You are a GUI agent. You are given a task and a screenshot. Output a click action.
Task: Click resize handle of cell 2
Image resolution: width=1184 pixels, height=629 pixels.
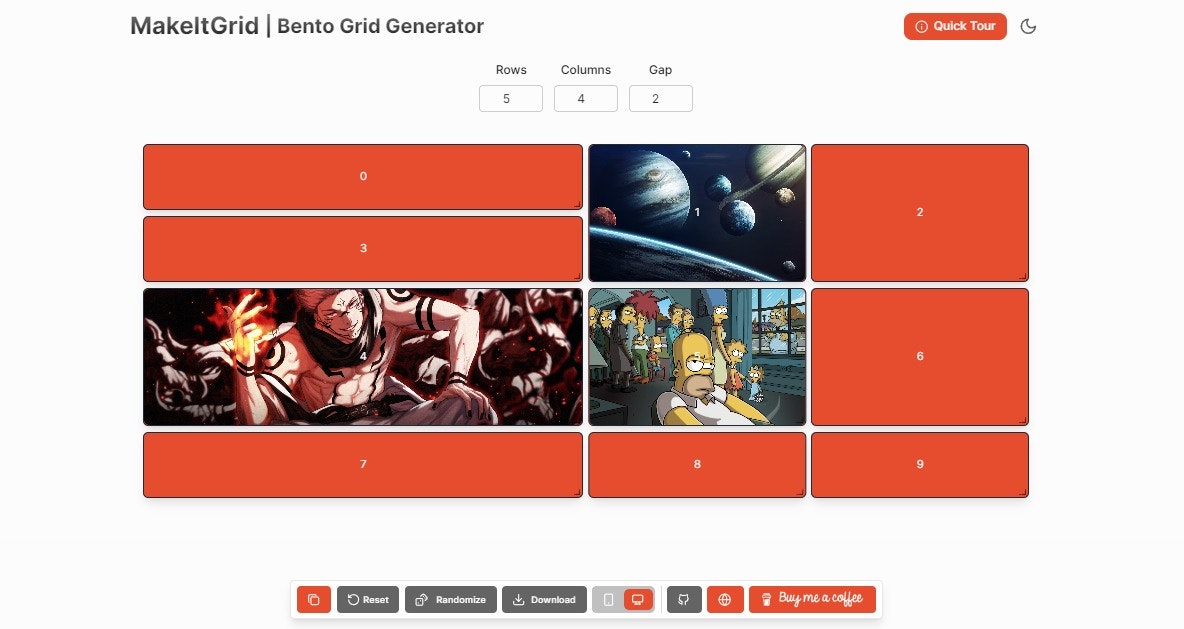pyautogui.click(x=1023, y=276)
